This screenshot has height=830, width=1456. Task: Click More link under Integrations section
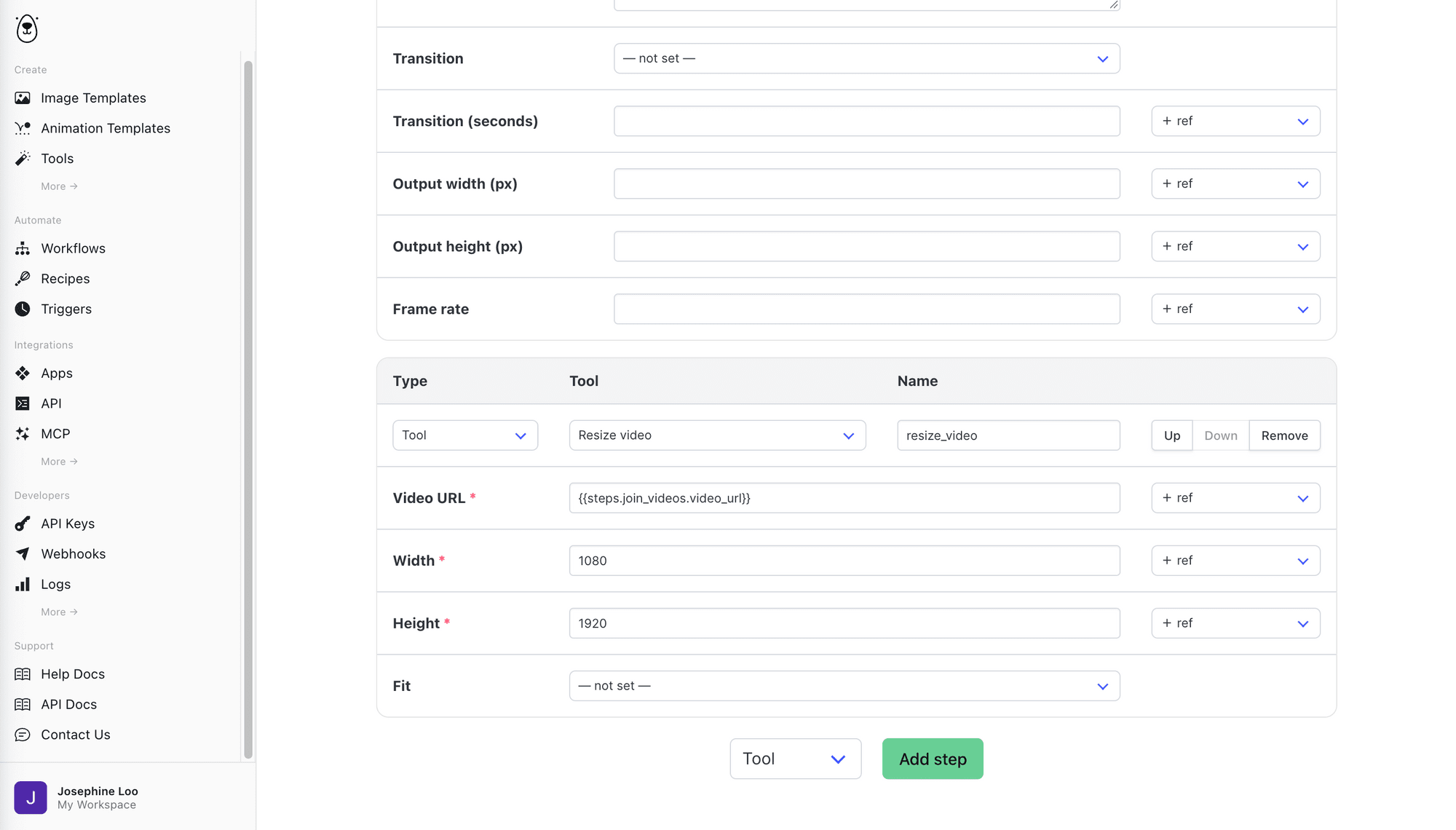click(59, 462)
